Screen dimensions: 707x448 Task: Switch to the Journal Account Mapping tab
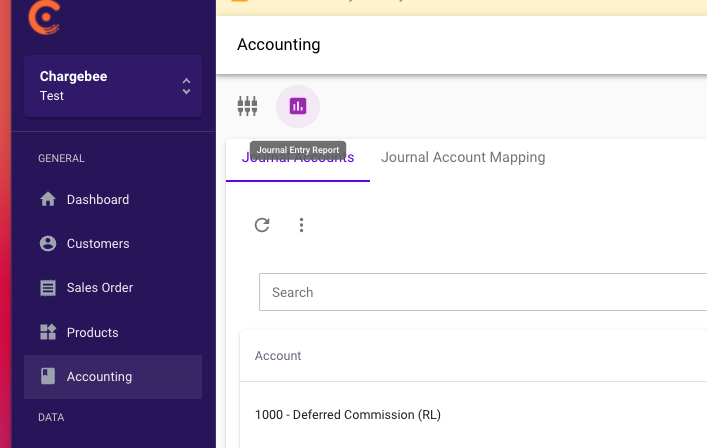[463, 157]
